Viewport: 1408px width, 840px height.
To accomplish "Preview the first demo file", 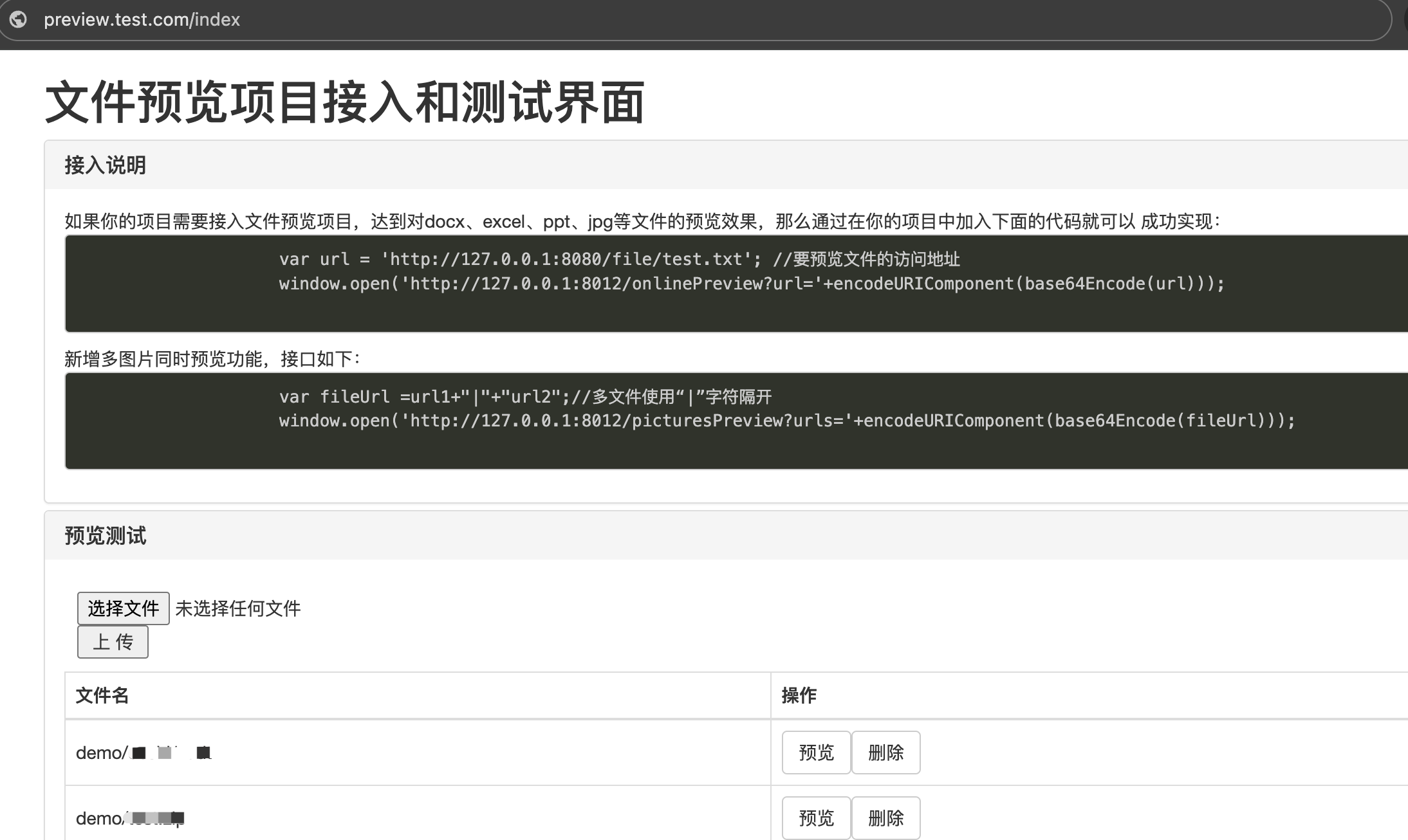I will [816, 752].
